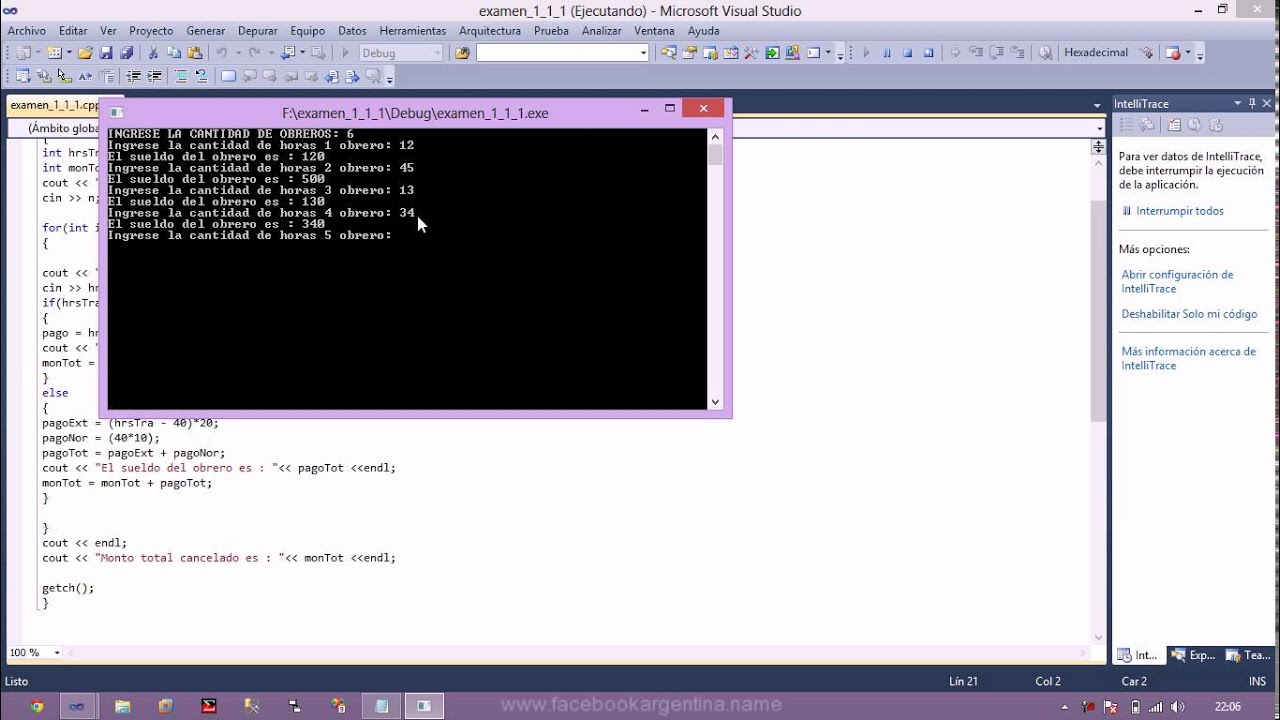Open the Ventana menu

point(654,31)
